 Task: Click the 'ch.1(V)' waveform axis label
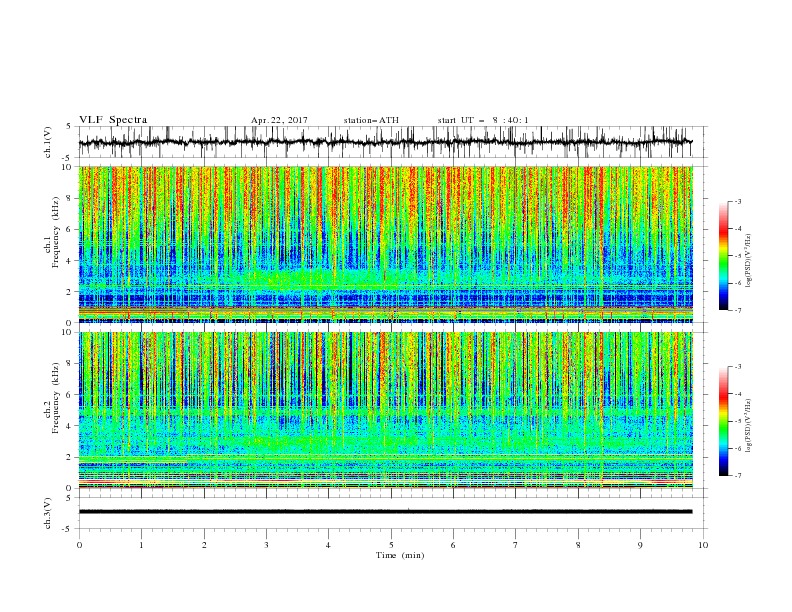[48, 142]
